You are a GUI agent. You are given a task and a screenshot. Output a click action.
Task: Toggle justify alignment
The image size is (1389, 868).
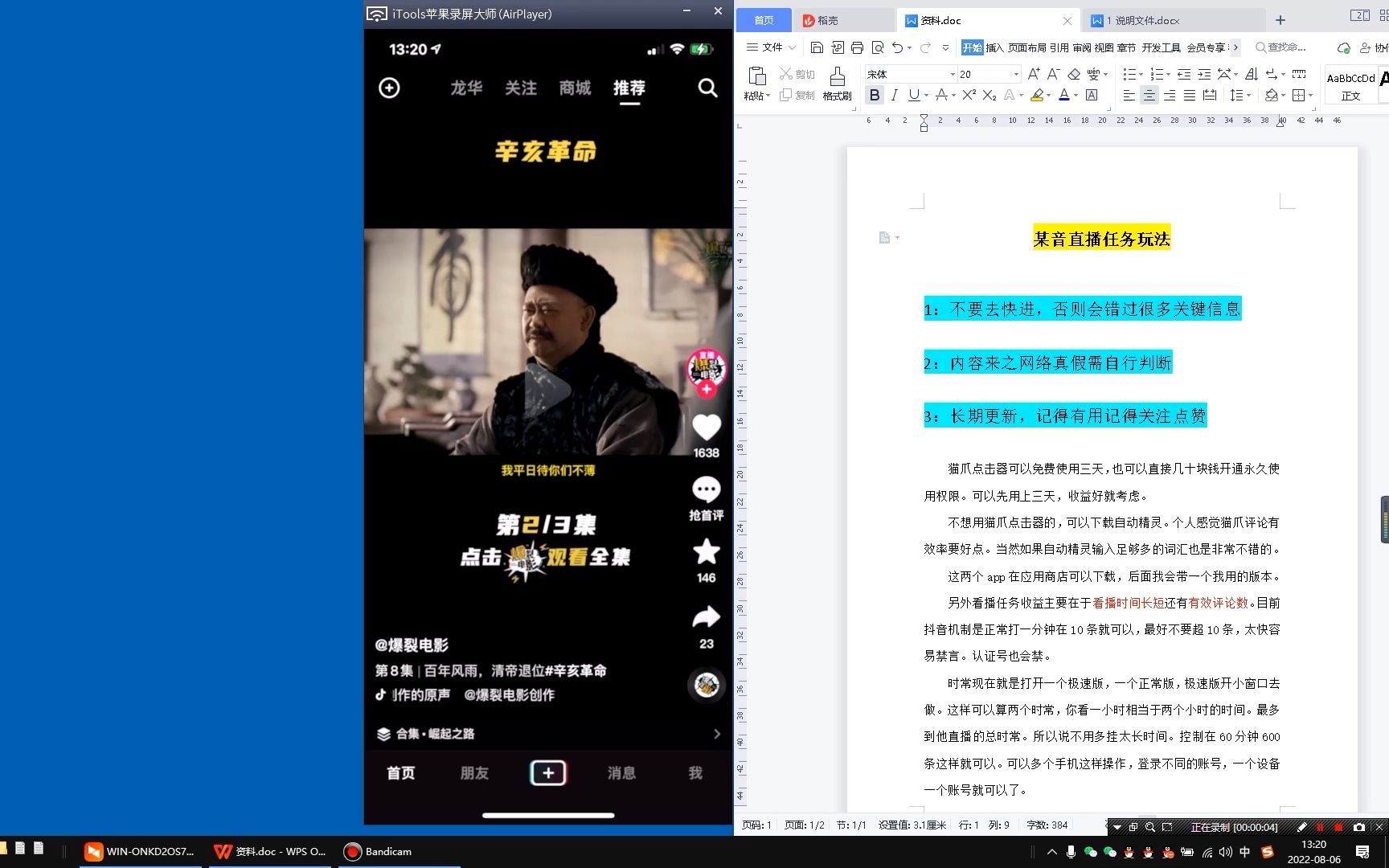pos(1190,95)
